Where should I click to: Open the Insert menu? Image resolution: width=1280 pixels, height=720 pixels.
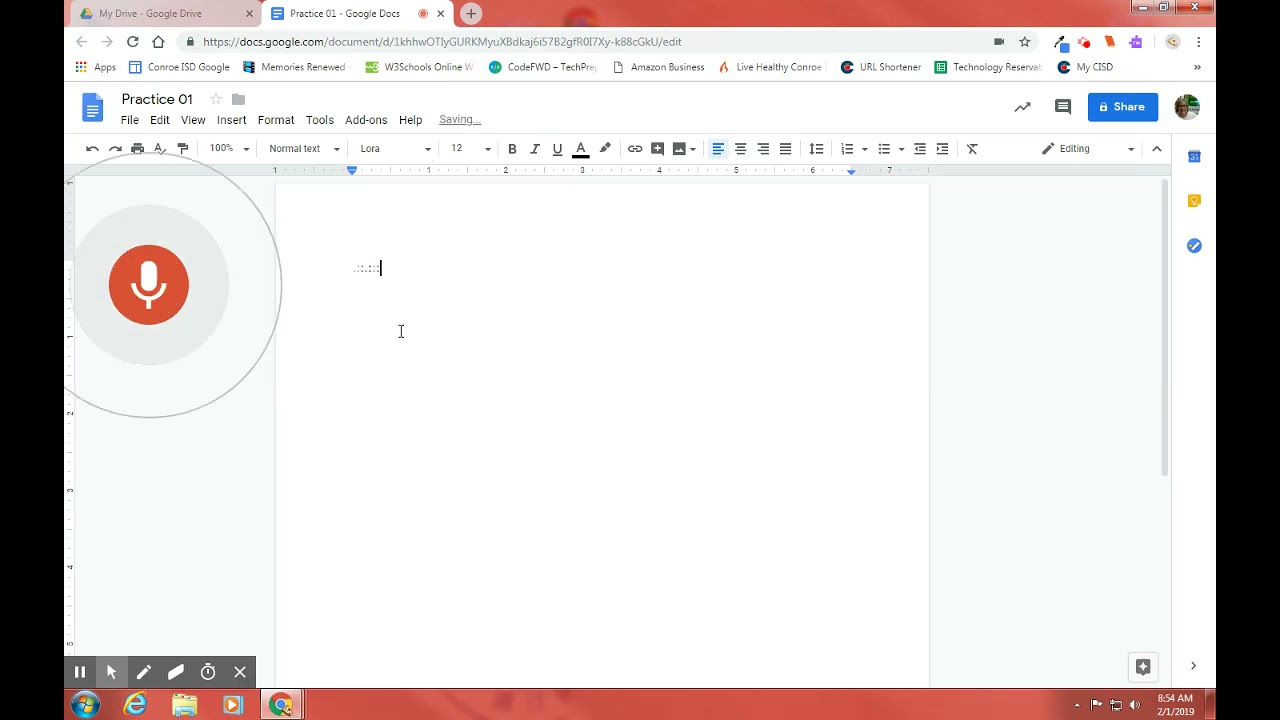(231, 120)
